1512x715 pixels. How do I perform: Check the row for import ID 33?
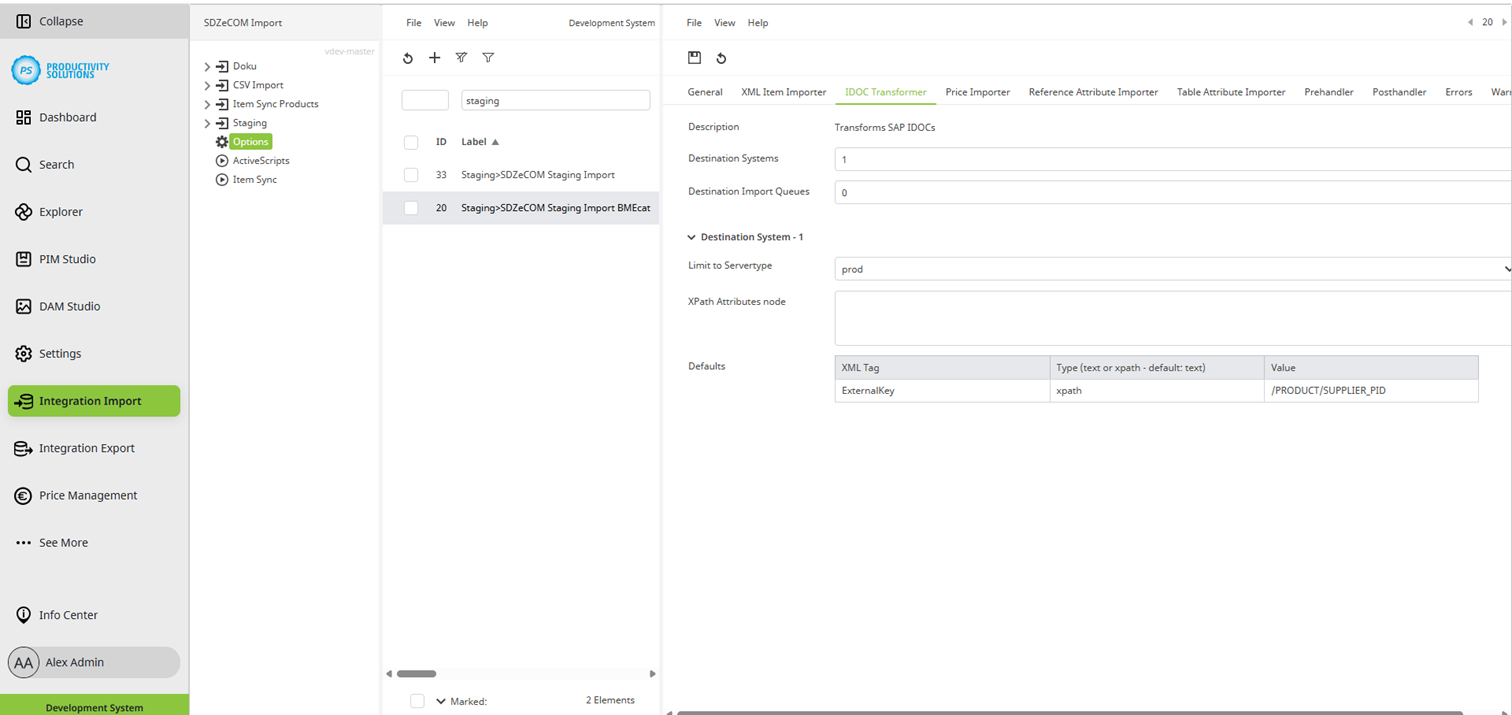click(410, 174)
